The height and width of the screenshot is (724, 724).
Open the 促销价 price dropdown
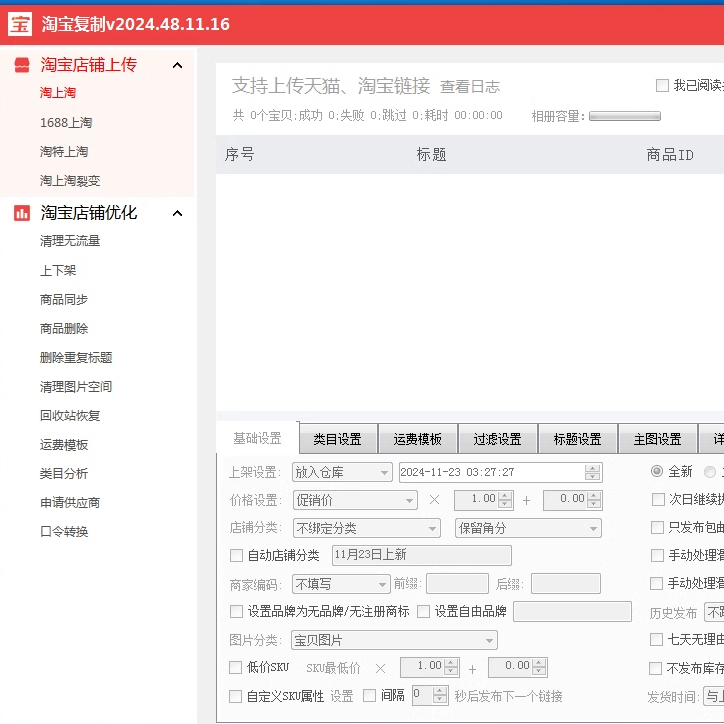pos(355,500)
